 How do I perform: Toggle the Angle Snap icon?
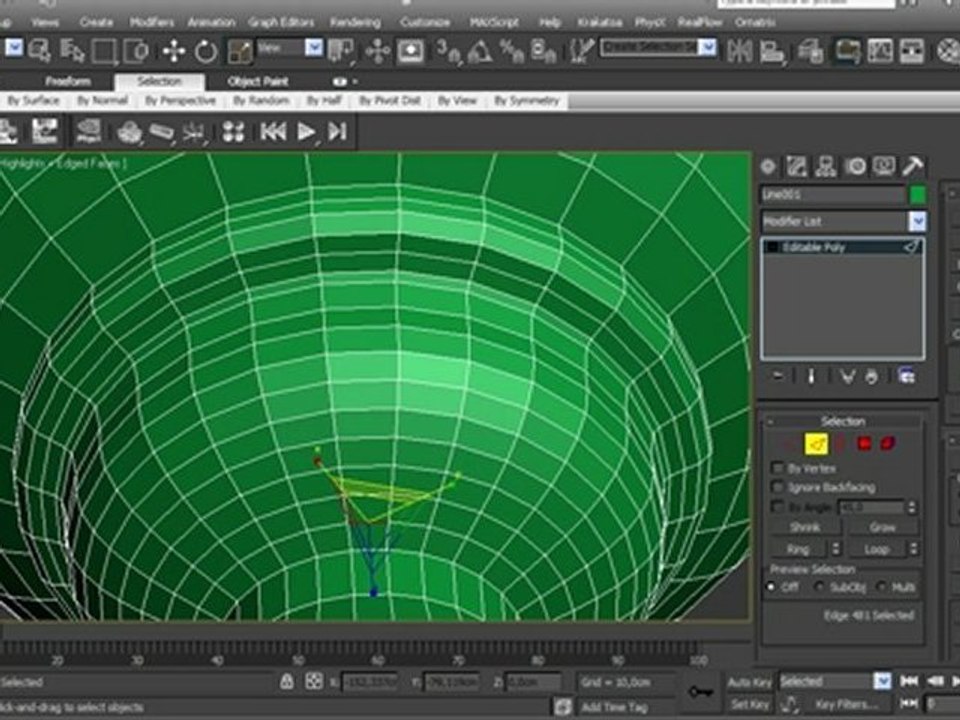[480, 51]
